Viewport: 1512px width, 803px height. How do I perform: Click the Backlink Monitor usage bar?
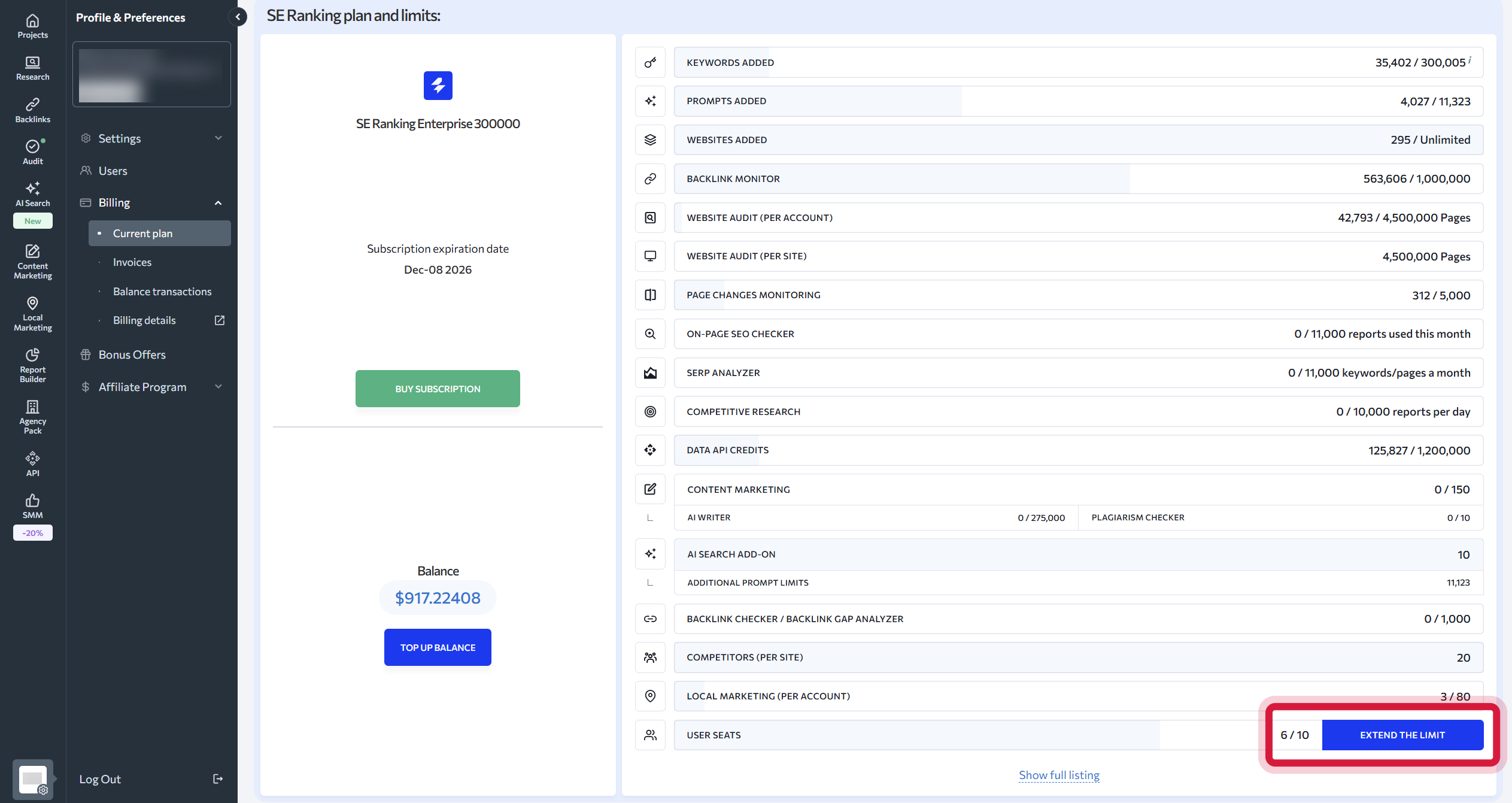coord(1079,178)
